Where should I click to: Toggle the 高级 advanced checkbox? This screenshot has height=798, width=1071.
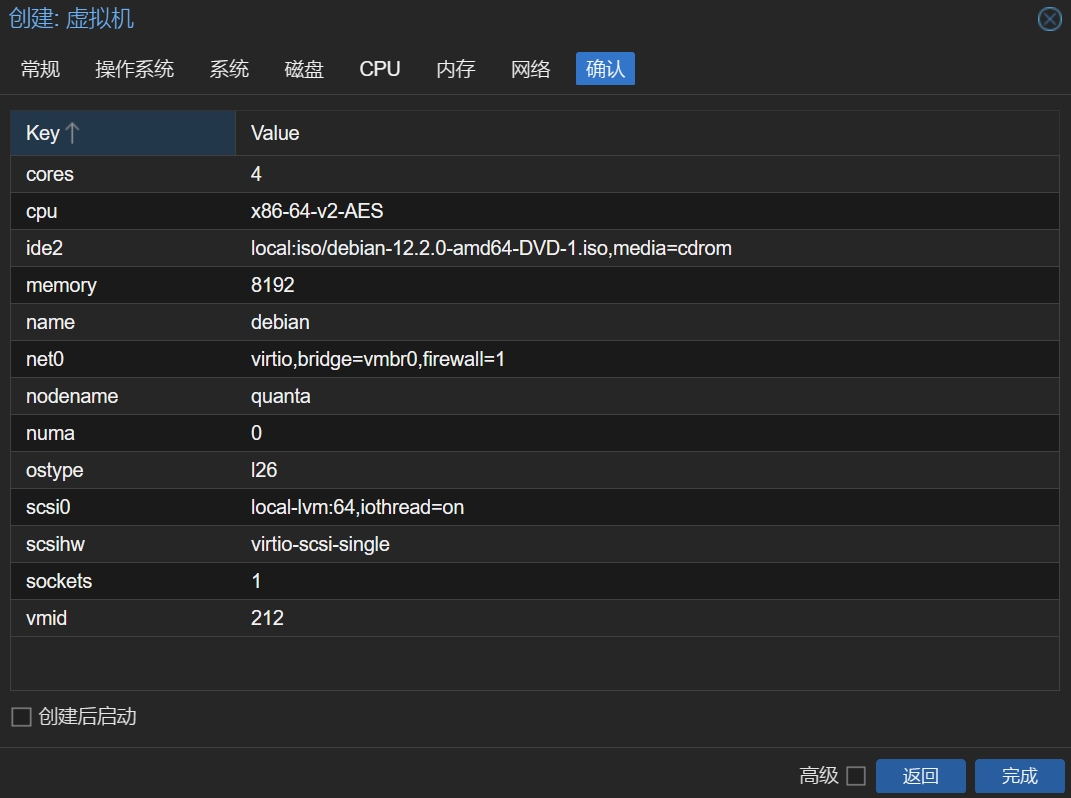click(x=856, y=776)
